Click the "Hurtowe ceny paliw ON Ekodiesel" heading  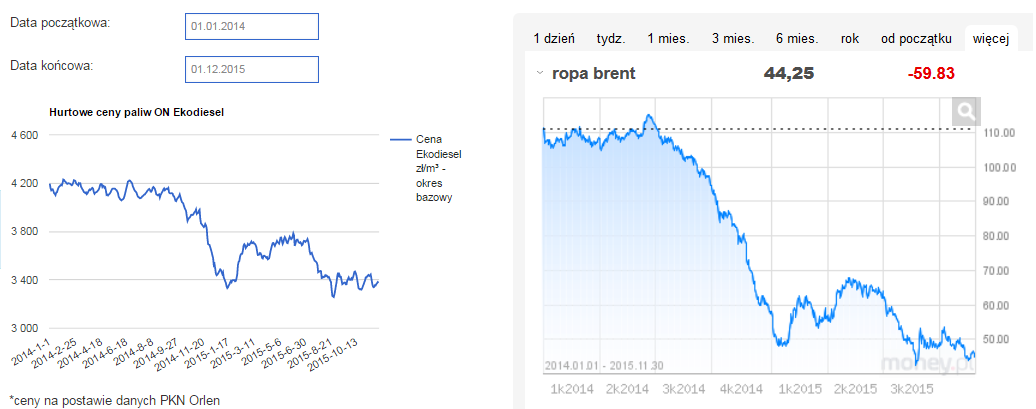click(x=136, y=112)
